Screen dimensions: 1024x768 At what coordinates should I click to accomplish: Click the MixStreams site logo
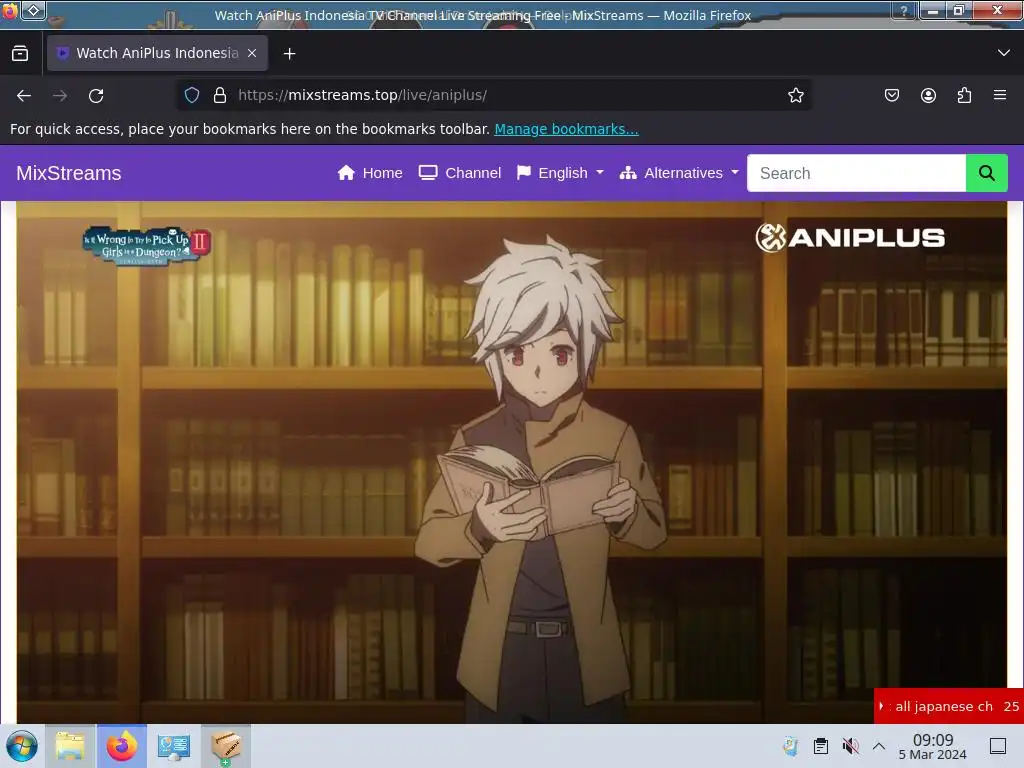[x=69, y=173]
